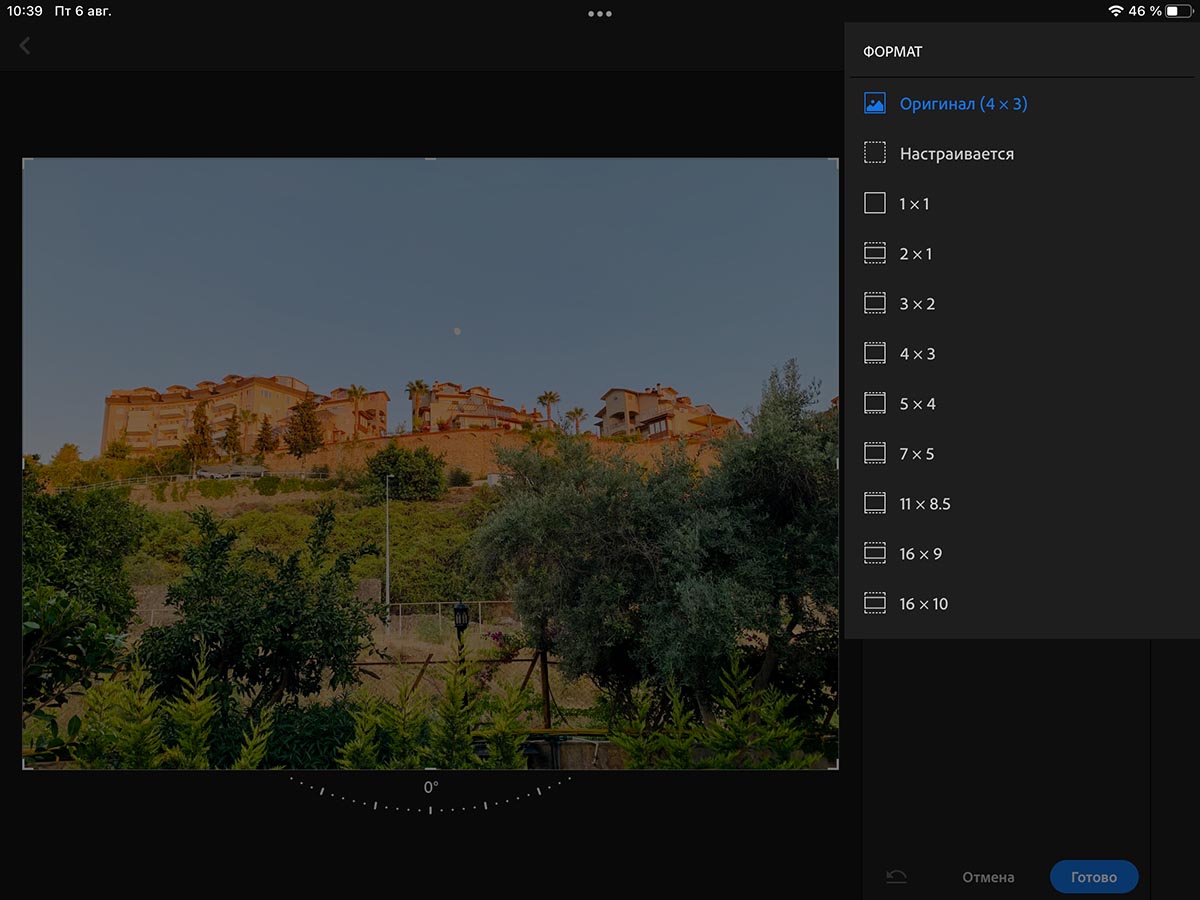Click the dashed square Custom format icon

[x=875, y=153]
